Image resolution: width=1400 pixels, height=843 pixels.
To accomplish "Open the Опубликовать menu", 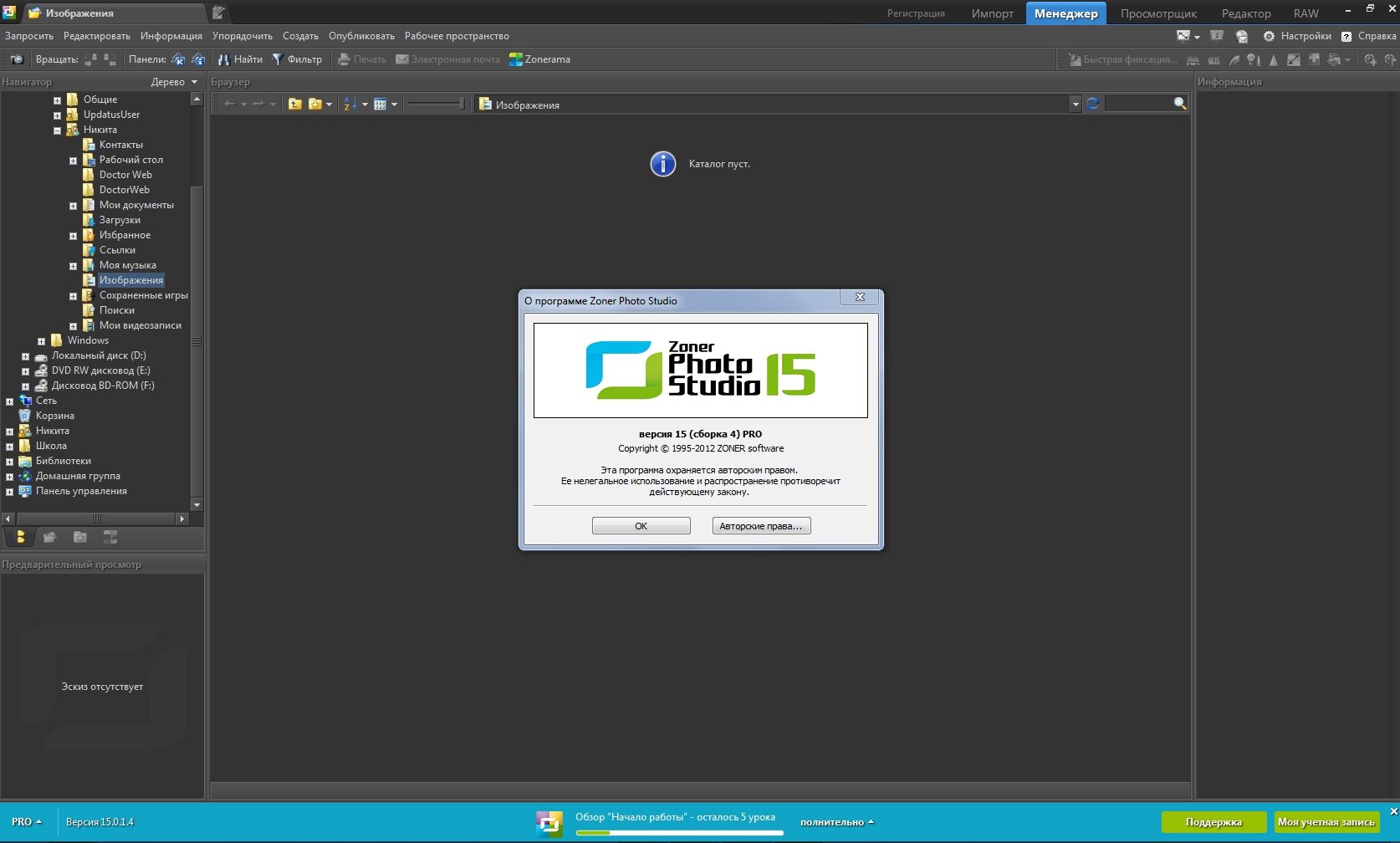I will point(361,36).
